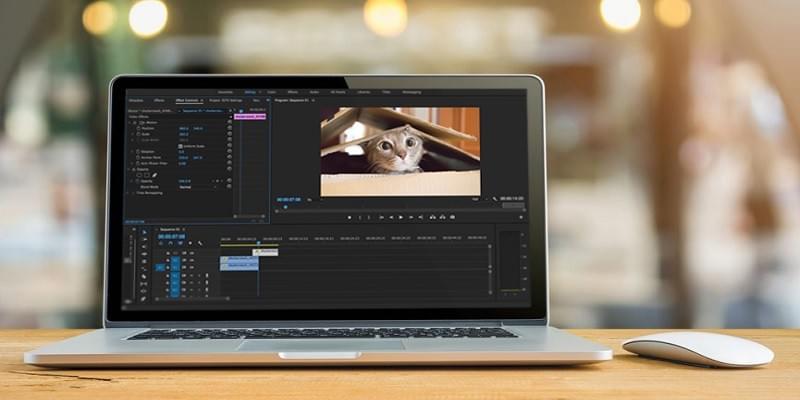Select the Track Select Forward tool
Screen dimensions: 800x400
[x=144, y=239]
